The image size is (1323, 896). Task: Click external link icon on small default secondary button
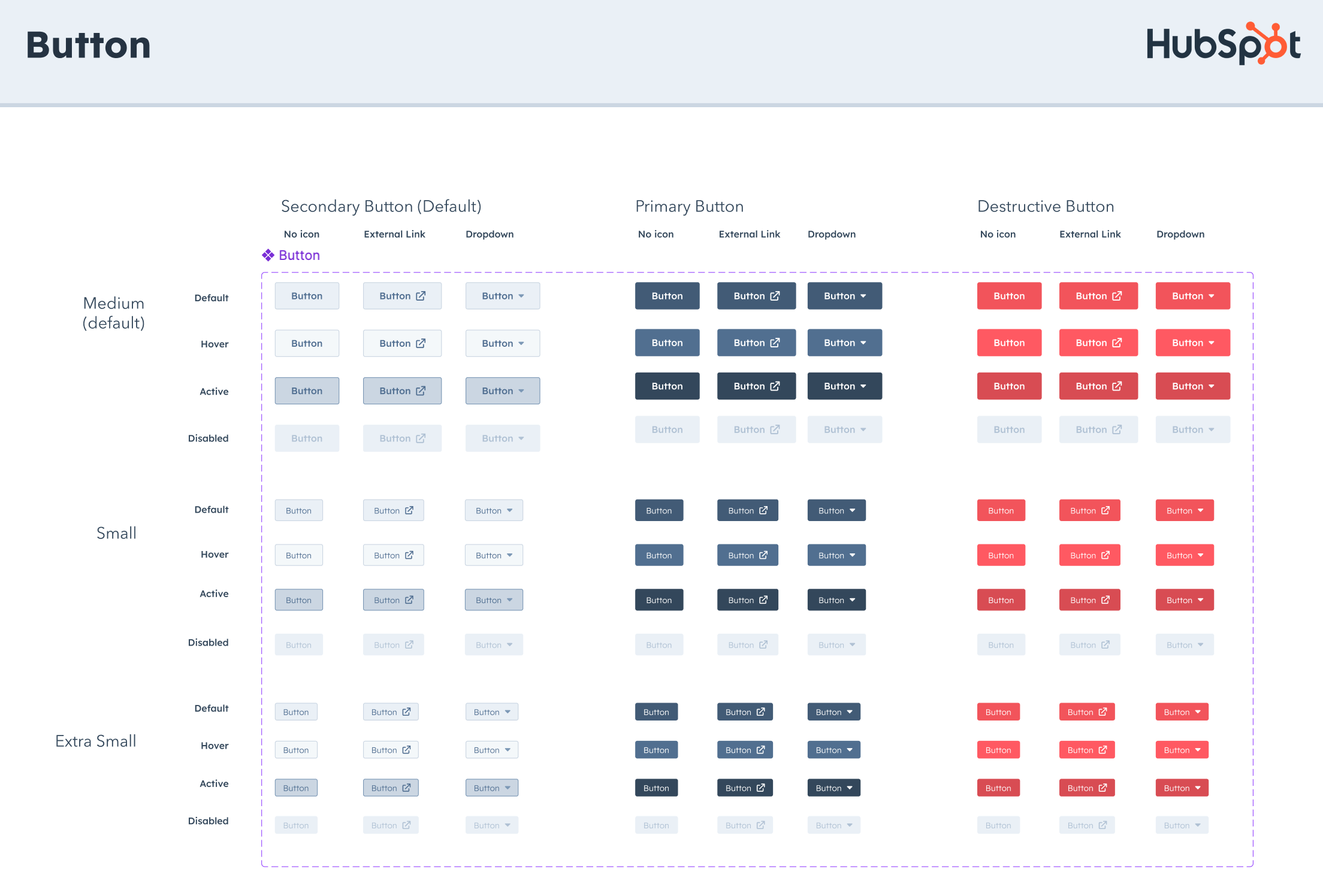click(x=409, y=510)
